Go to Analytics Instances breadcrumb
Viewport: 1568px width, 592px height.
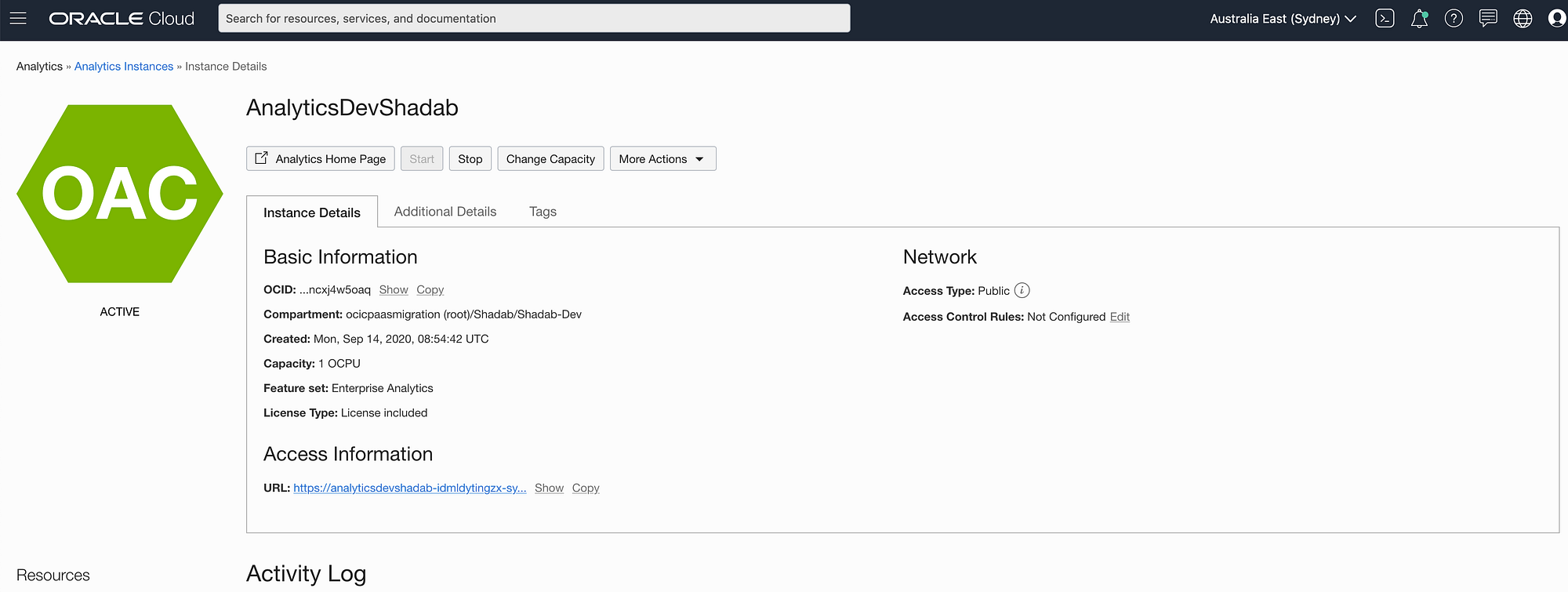124,67
